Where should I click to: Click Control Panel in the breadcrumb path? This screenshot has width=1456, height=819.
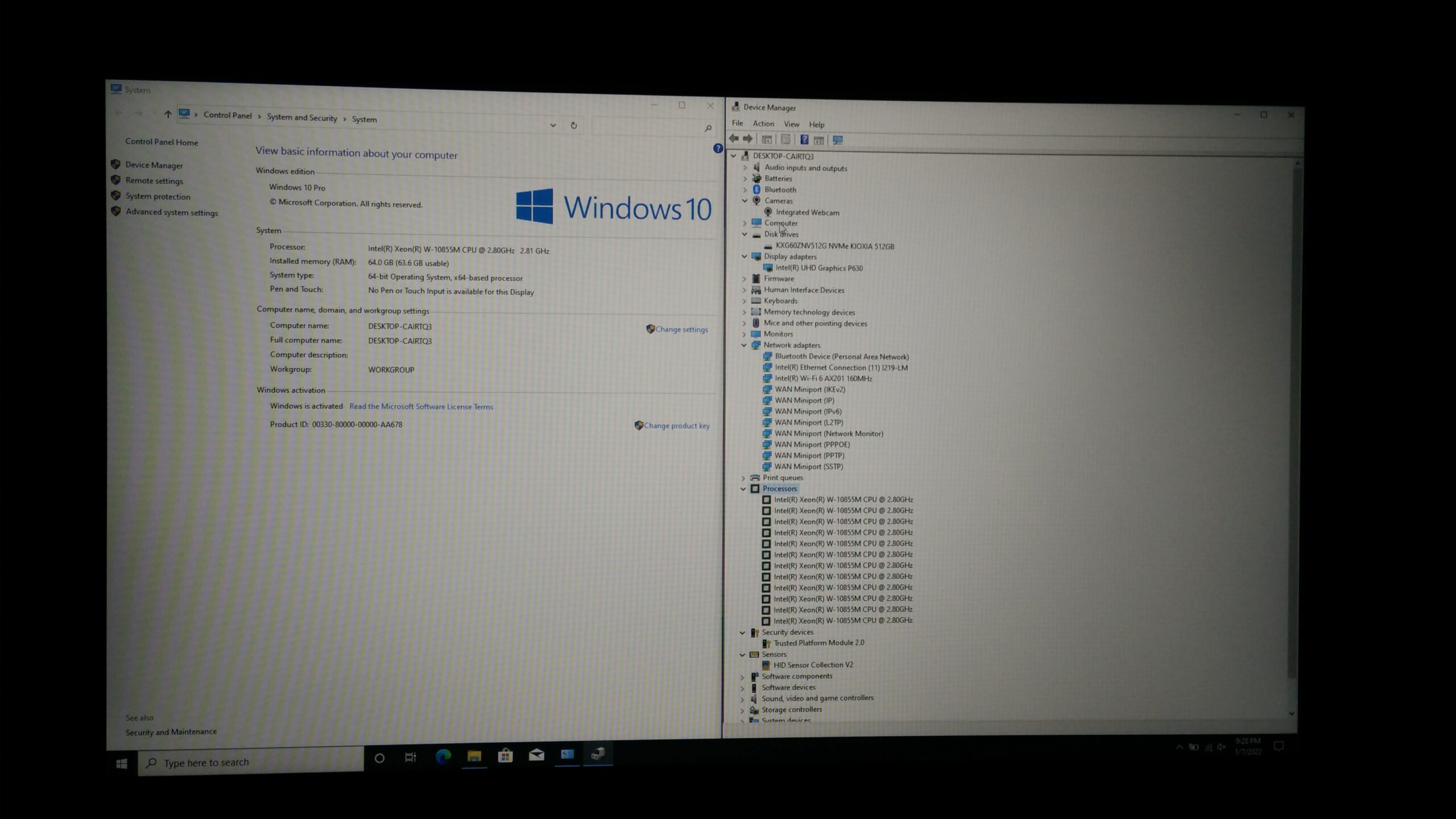227,115
